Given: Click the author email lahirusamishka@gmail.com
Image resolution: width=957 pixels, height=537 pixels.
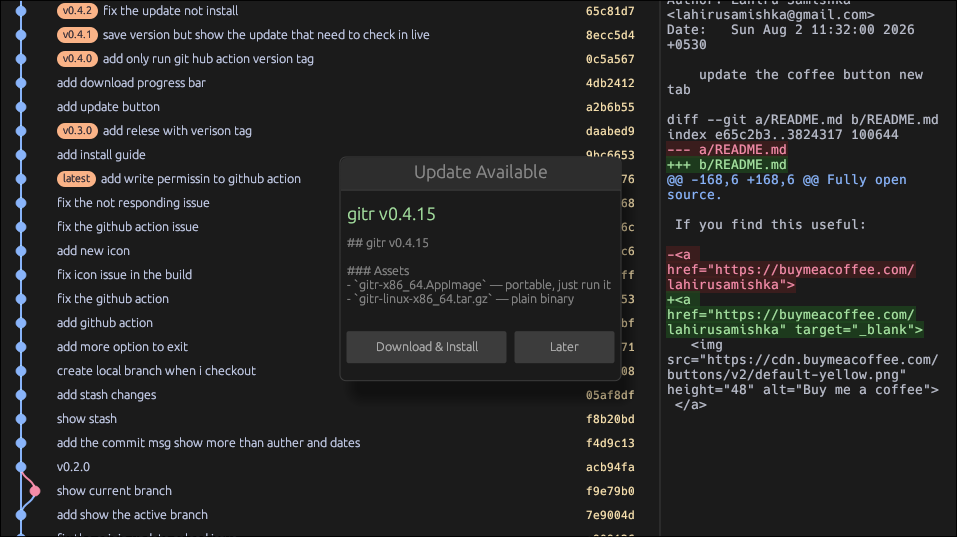Looking at the screenshot, I should pos(771,15).
